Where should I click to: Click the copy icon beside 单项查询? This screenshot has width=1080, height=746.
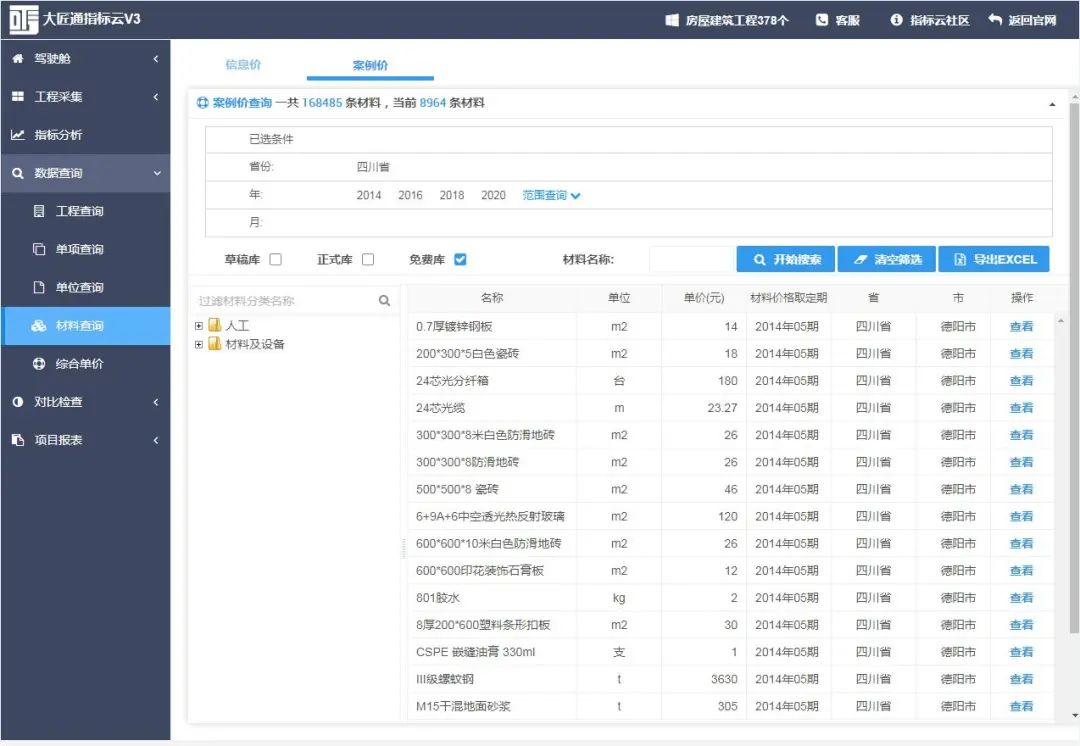coord(39,249)
